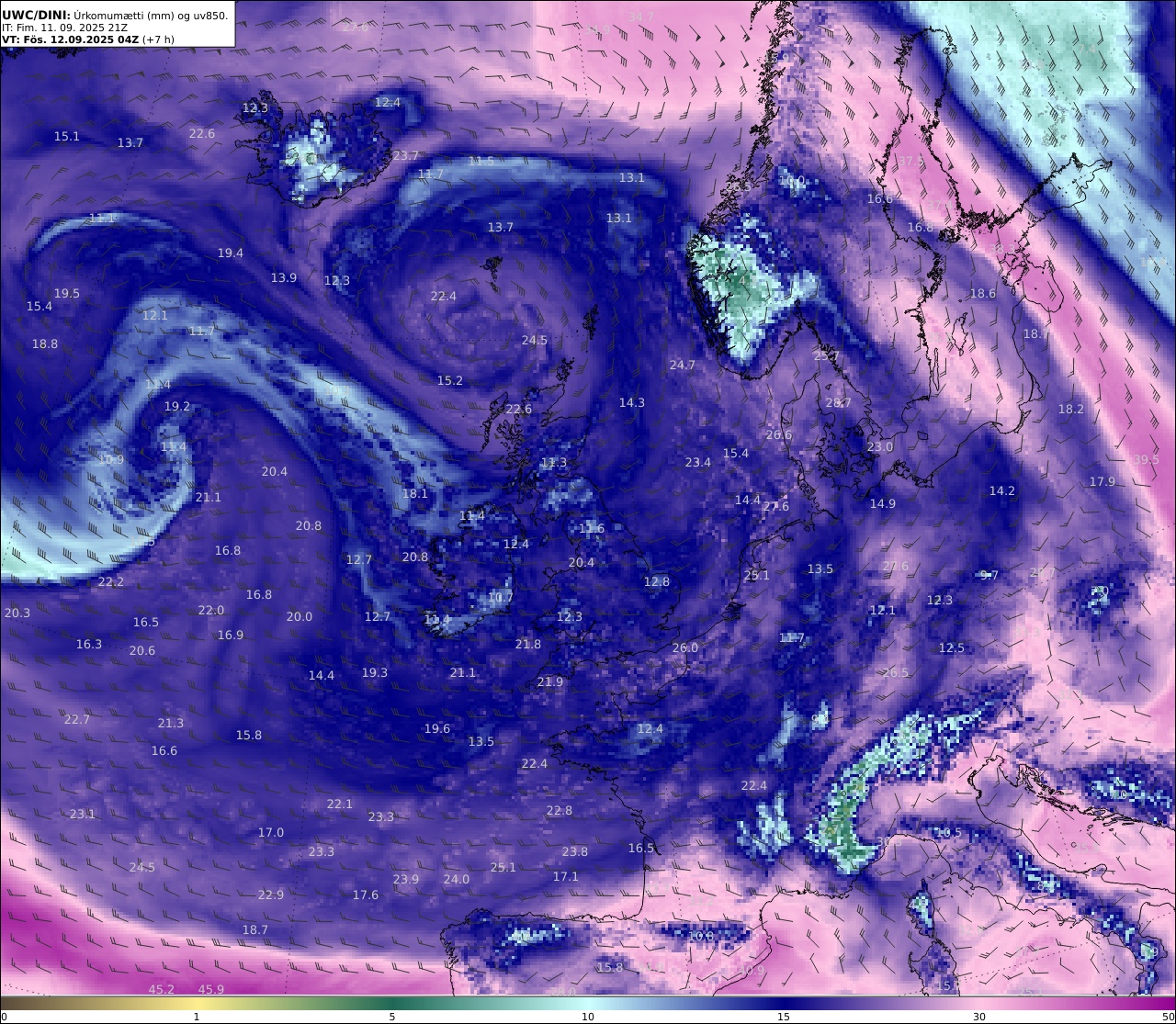Click the map value 19.3
The height and width of the screenshot is (1024, 1176).
[x=375, y=673]
